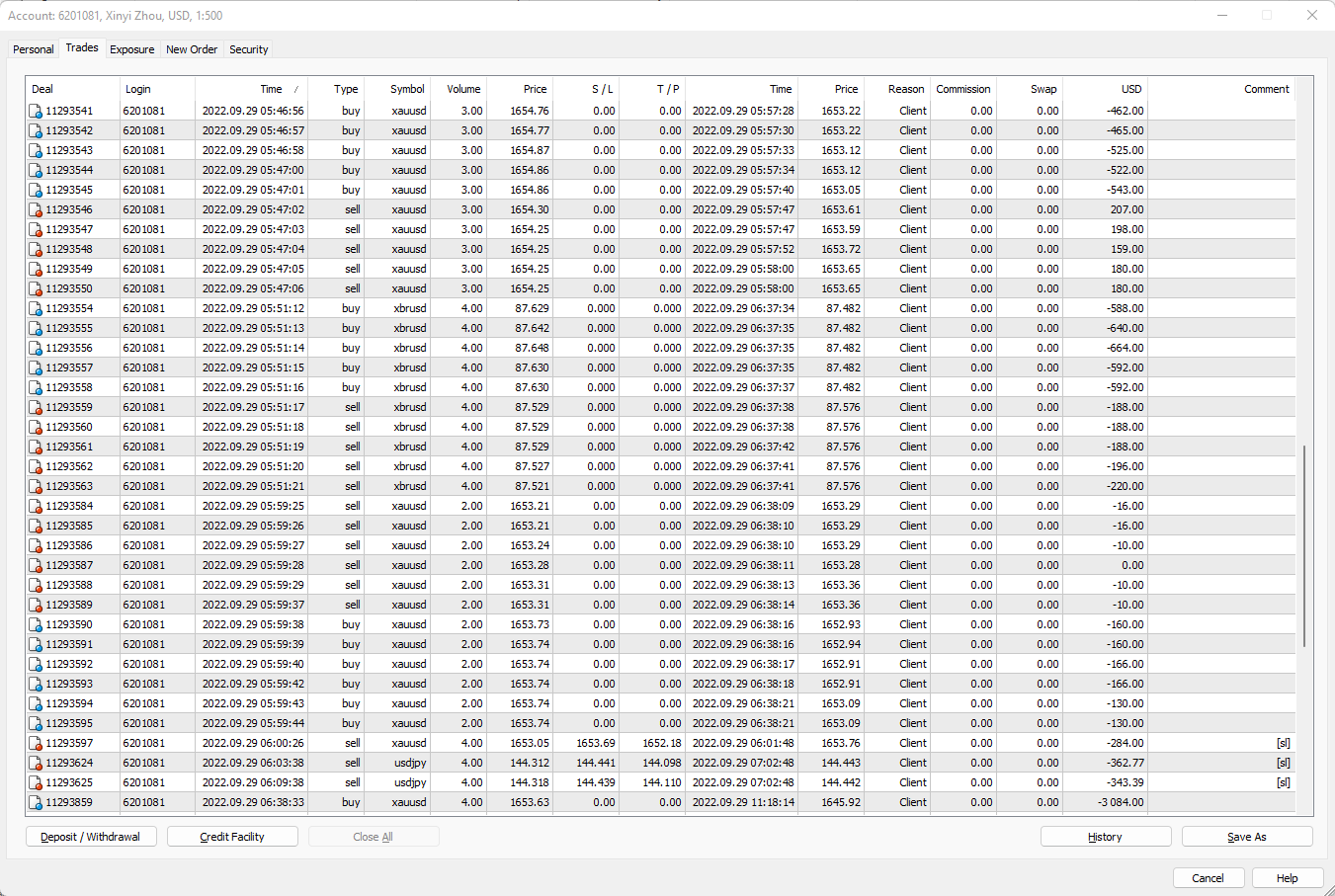1335x896 pixels.
Task: Click the sell deal icon for 11293586
Action: coord(36,545)
